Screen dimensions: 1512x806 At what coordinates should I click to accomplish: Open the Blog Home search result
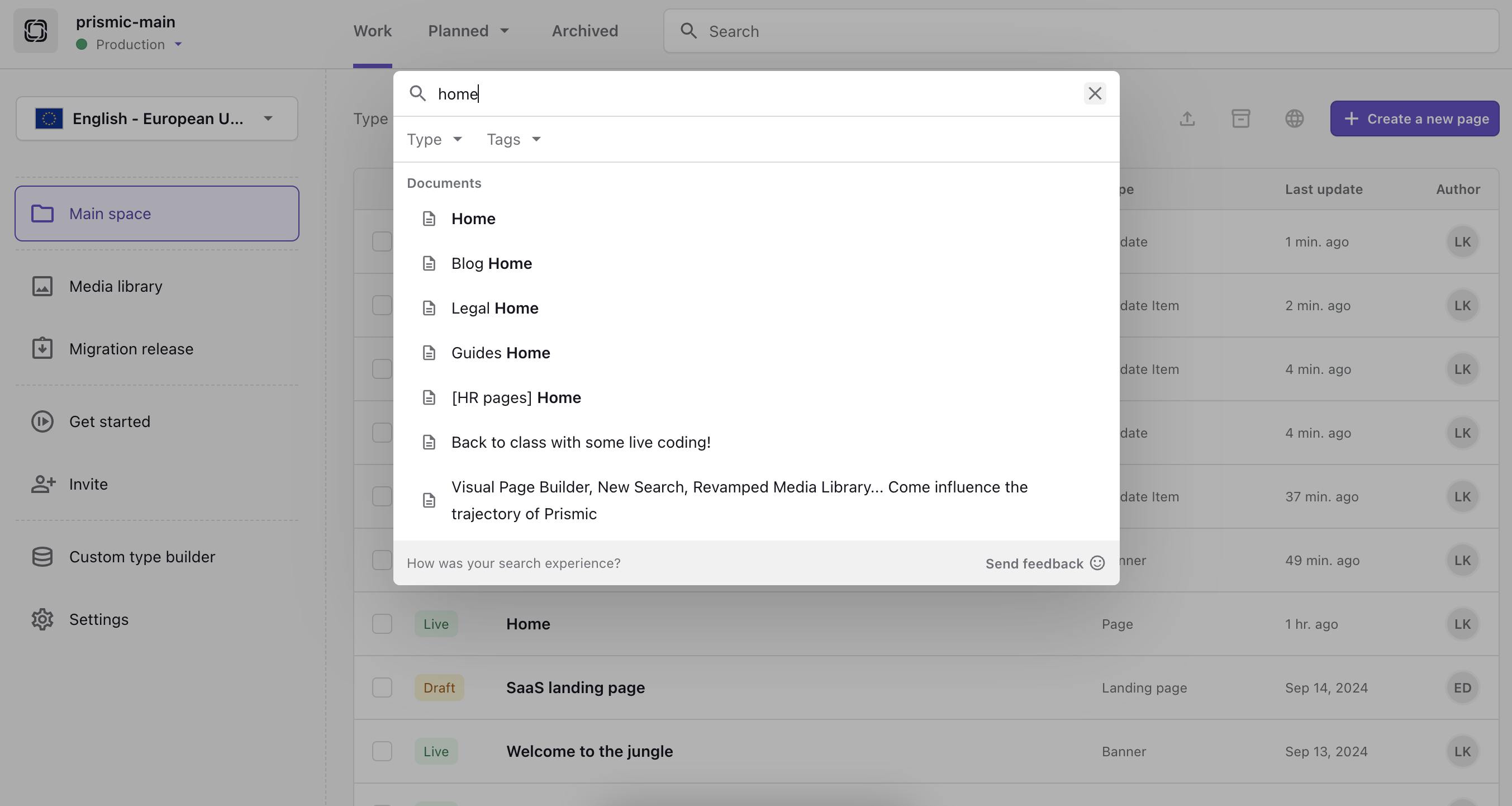point(491,264)
